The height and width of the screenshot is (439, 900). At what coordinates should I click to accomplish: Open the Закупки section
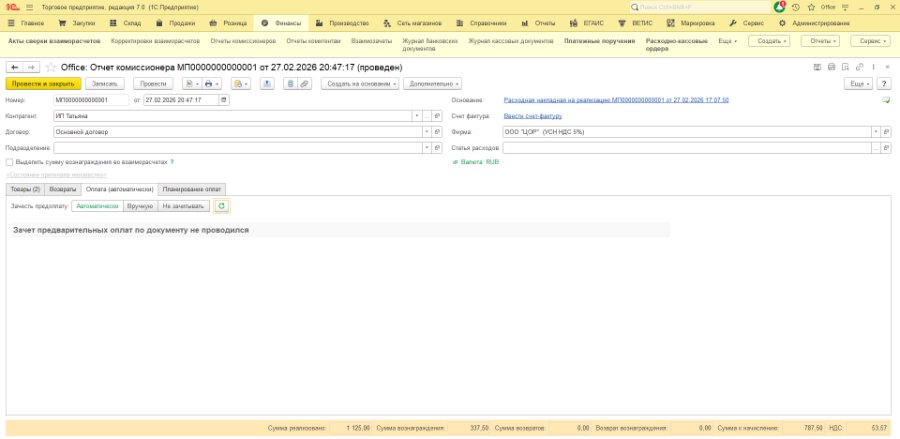(x=77, y=23)
